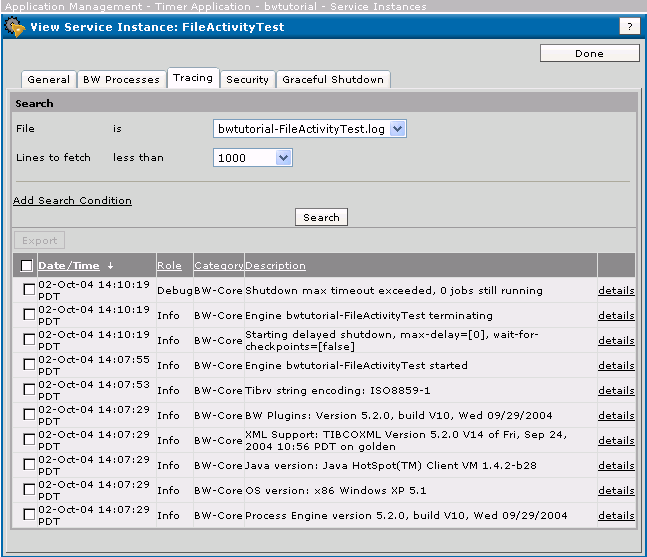Tick the 'Java version' log row checkbox
The width and height of the screenshot is (647, 557).
pyautogui.click(x=28, y=465)
